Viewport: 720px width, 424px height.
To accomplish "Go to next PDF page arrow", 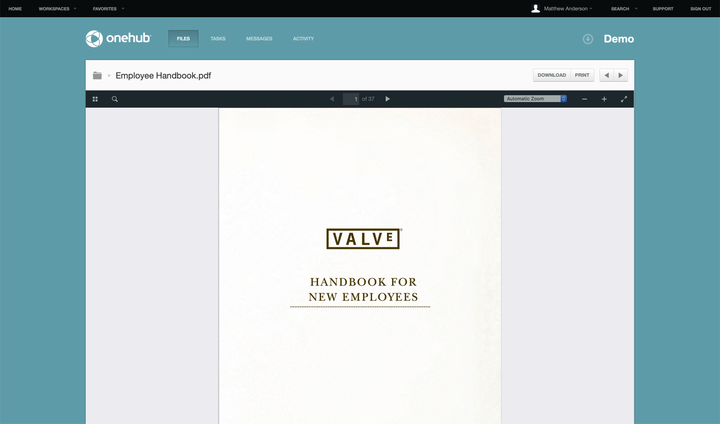I will (x=388, y=99).
